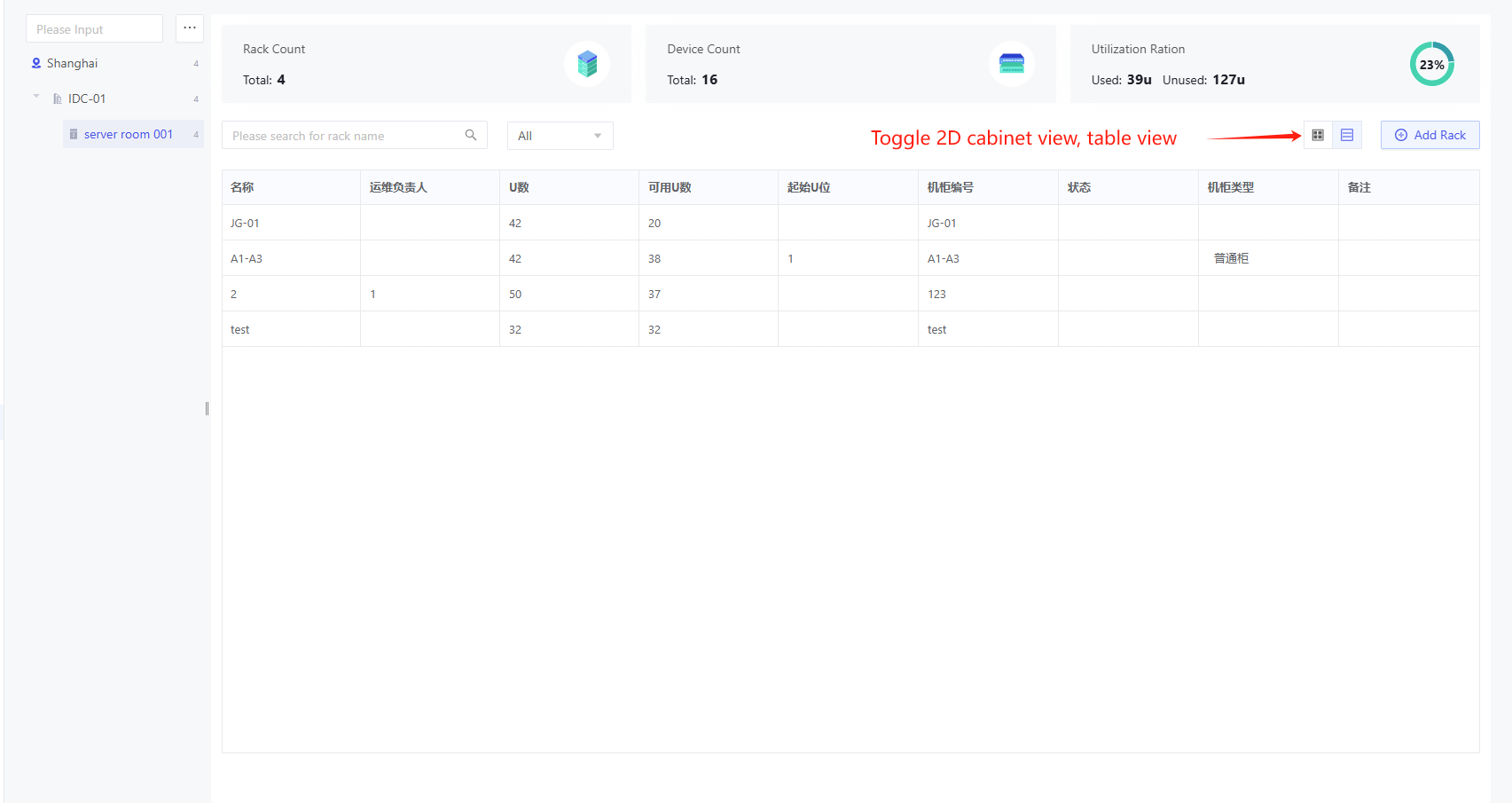The image size is (1512, 803).
Task: Click the Unused 127u value
Action: pyautogui.click(x=1228, y=79)
